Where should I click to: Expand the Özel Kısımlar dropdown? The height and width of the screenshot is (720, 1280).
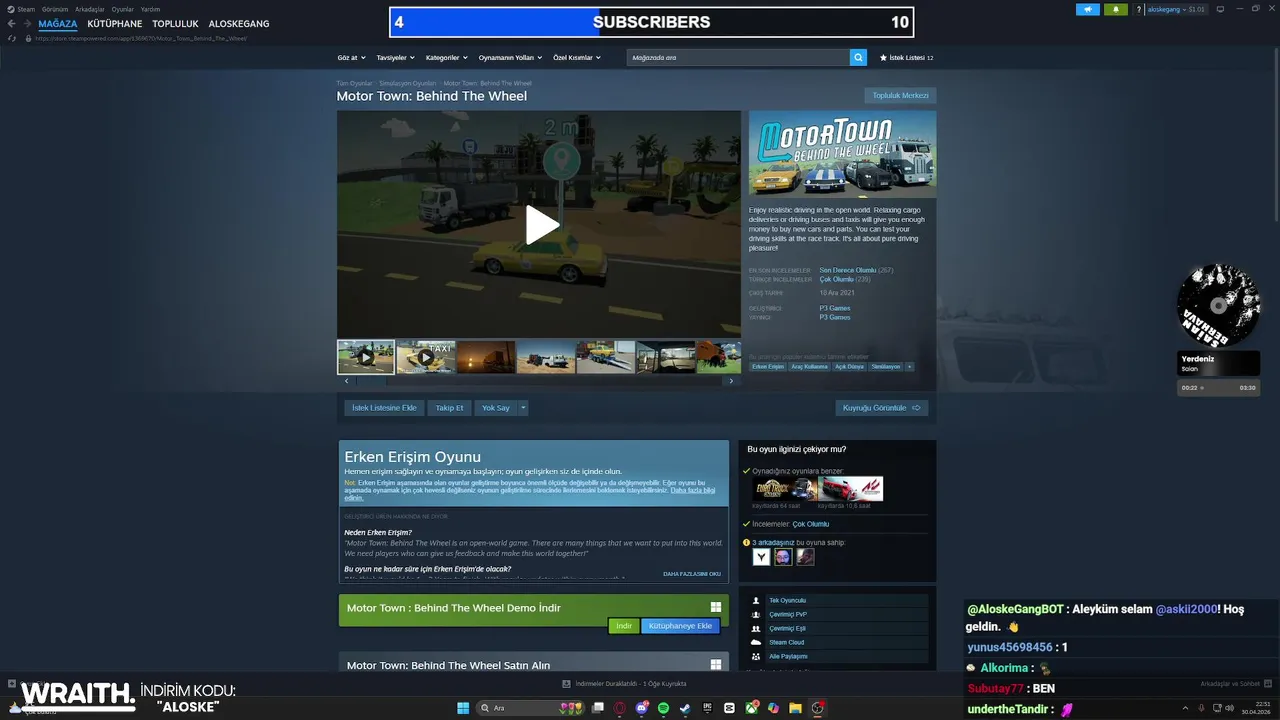pyautogui.click(x=577, y=57)
